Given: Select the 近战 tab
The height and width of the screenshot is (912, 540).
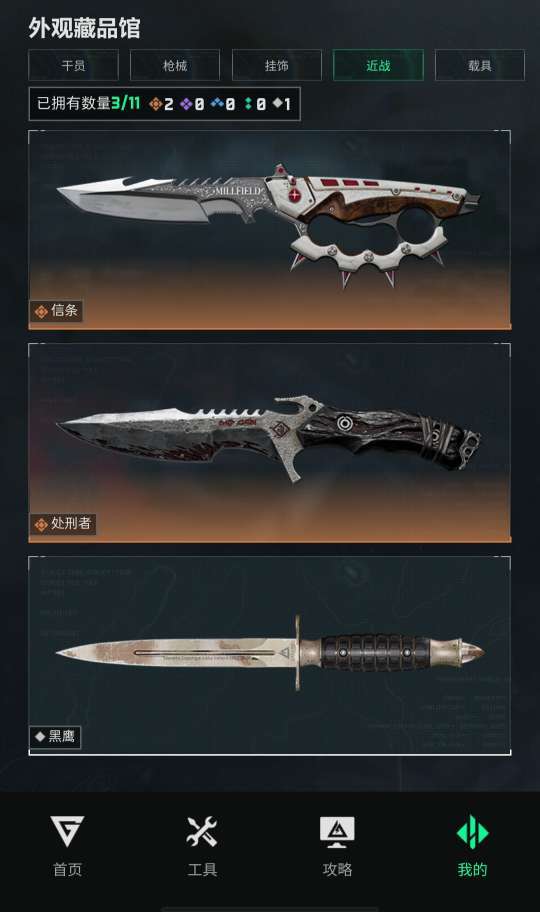Looking at the screenshot, I should [x=378, y=65].
